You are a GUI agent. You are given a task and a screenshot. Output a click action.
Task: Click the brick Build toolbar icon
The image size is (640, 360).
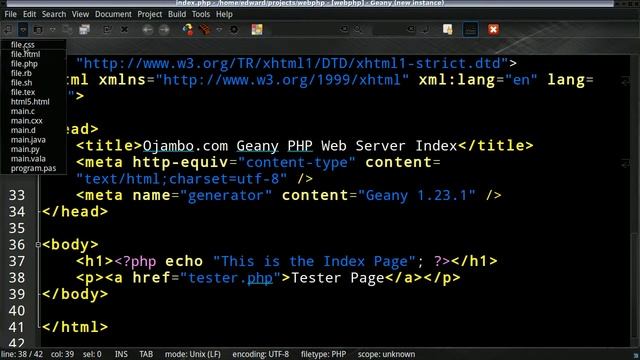point(205,29)
